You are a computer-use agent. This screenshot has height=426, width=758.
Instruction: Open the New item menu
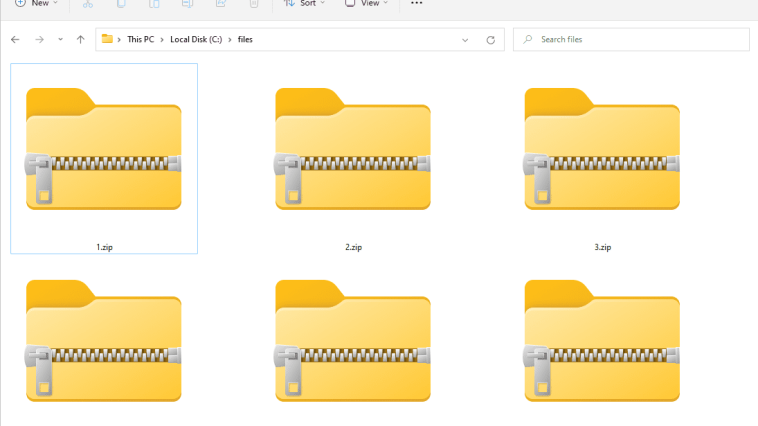tap(36, 3)
